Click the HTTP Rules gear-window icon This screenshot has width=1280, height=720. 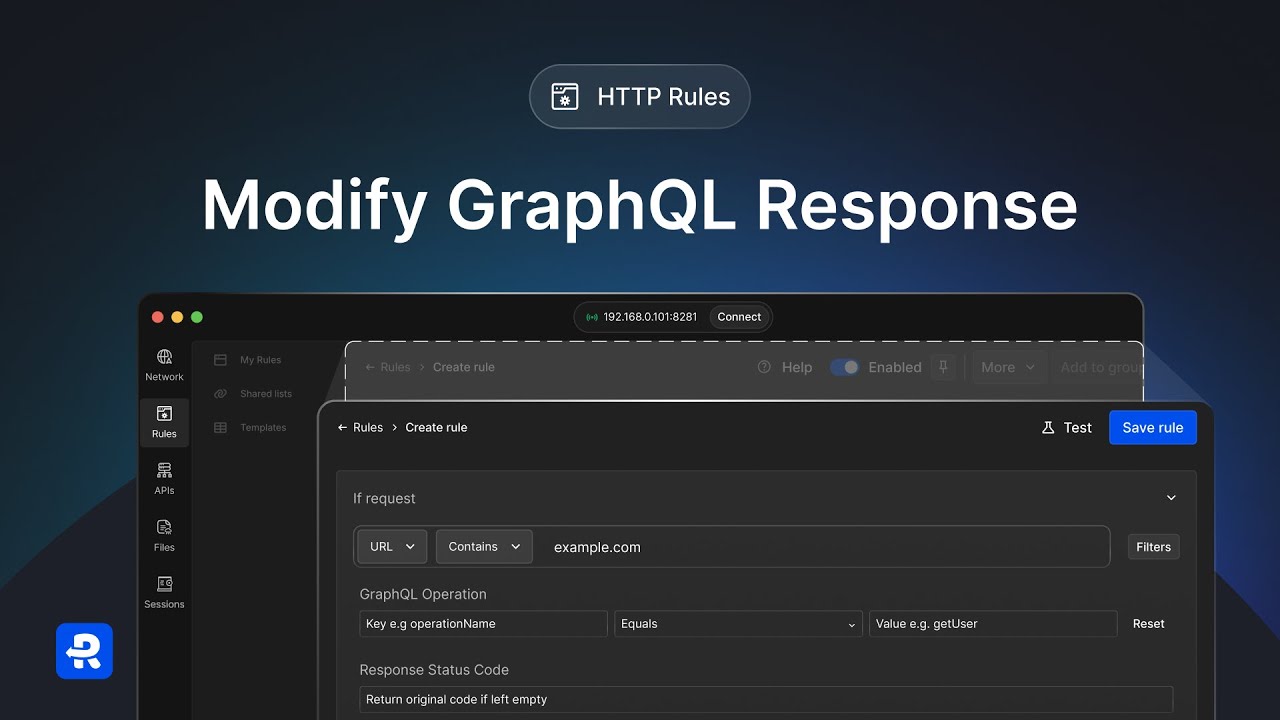click(x=565, y=97)
